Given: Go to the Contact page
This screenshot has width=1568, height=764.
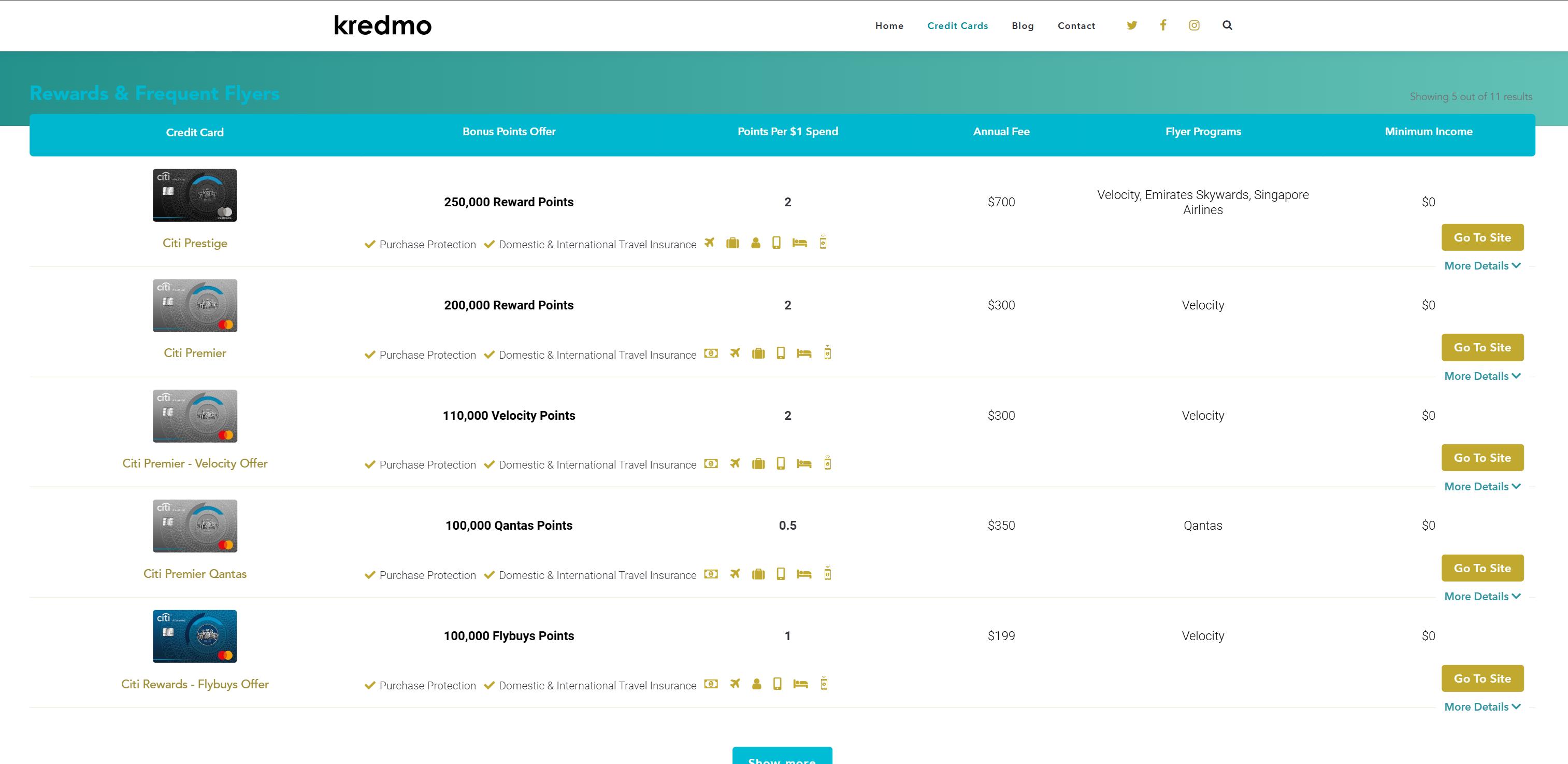Looking at the screenshot, I should pos(1076,25).
